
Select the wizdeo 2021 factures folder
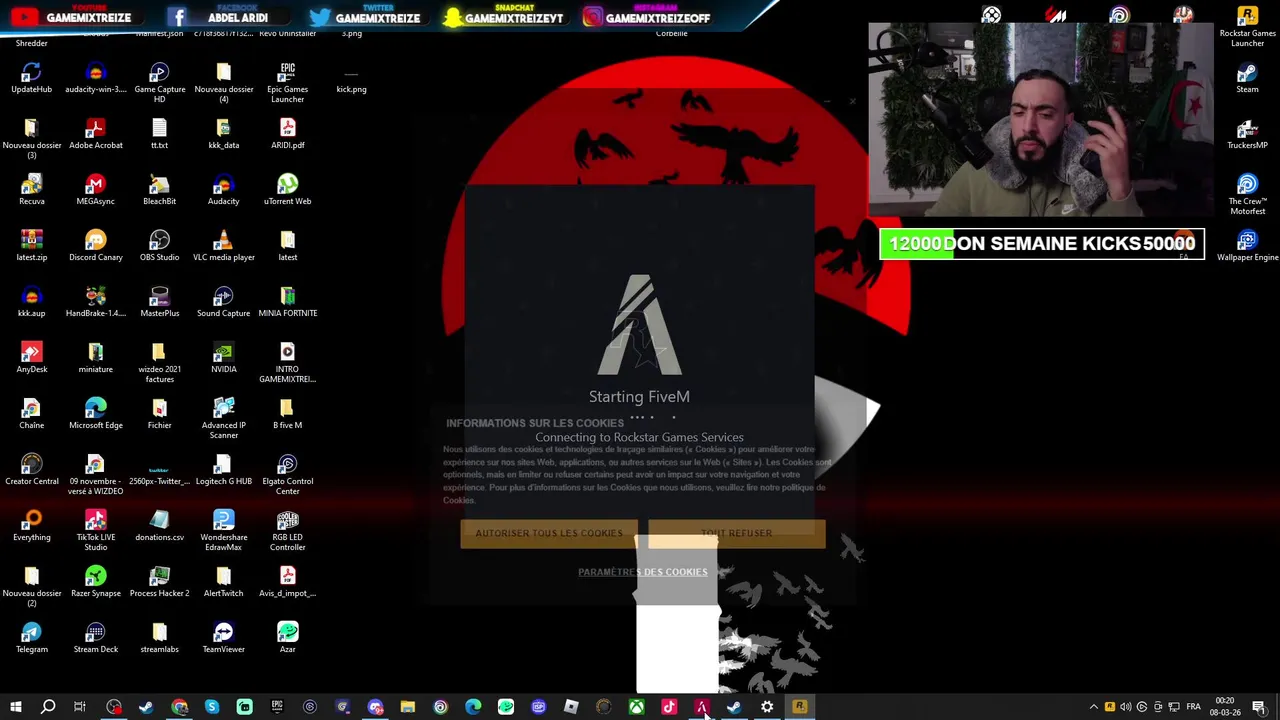(159, 363)
